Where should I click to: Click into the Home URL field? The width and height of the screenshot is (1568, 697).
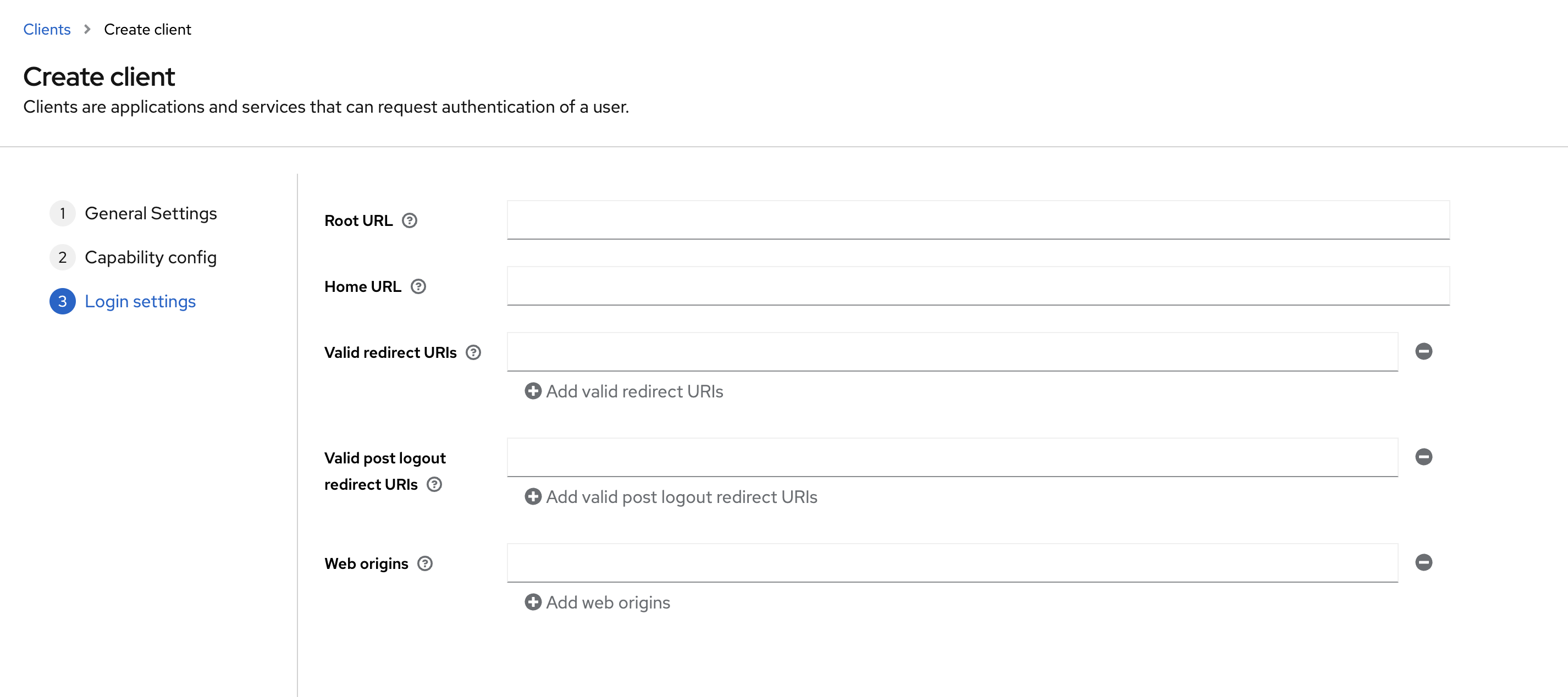tap(978, 285)
